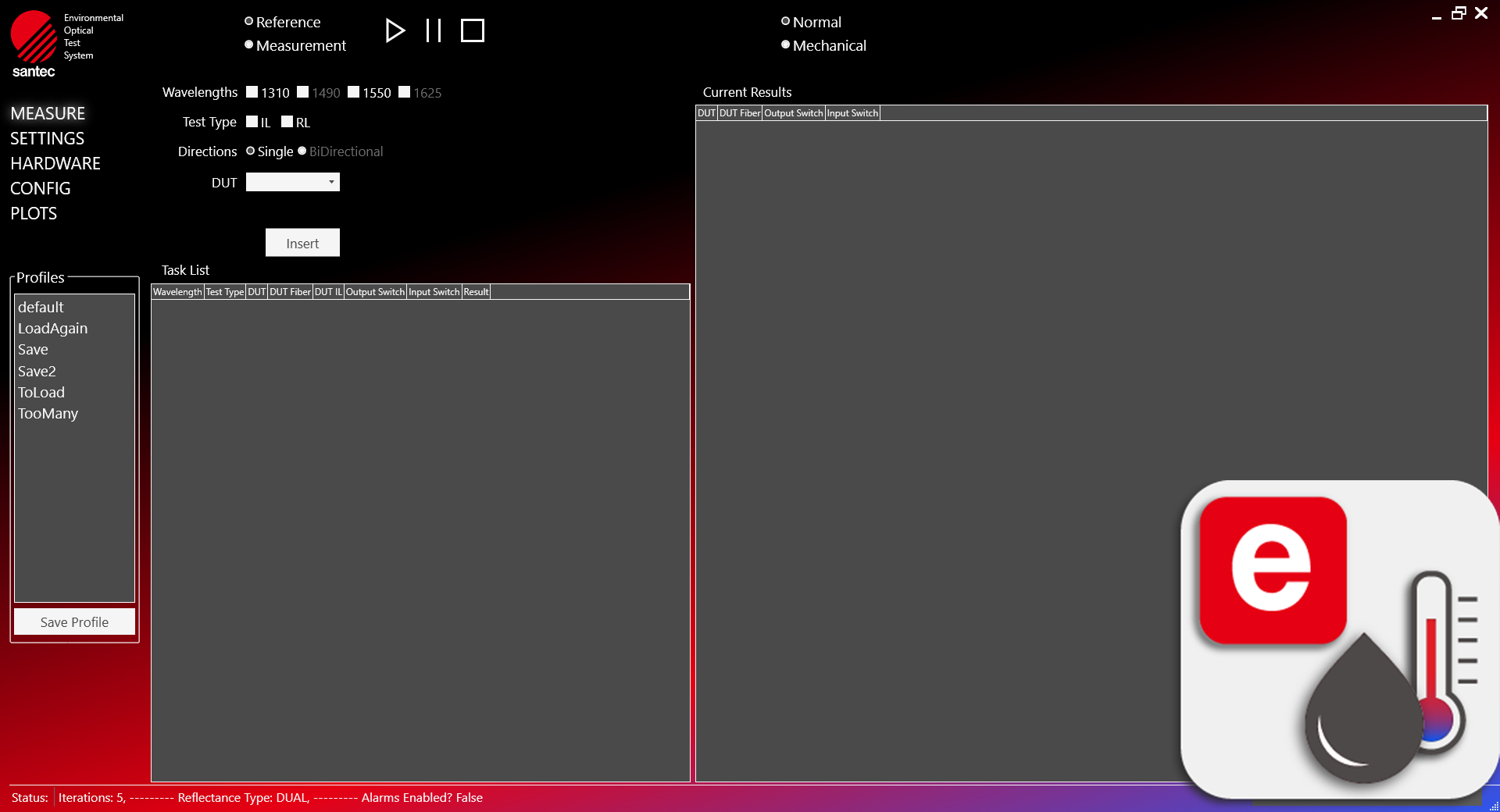Open the SETTINGS page
Screen dimensions: 1500x812
click(47, 138)
